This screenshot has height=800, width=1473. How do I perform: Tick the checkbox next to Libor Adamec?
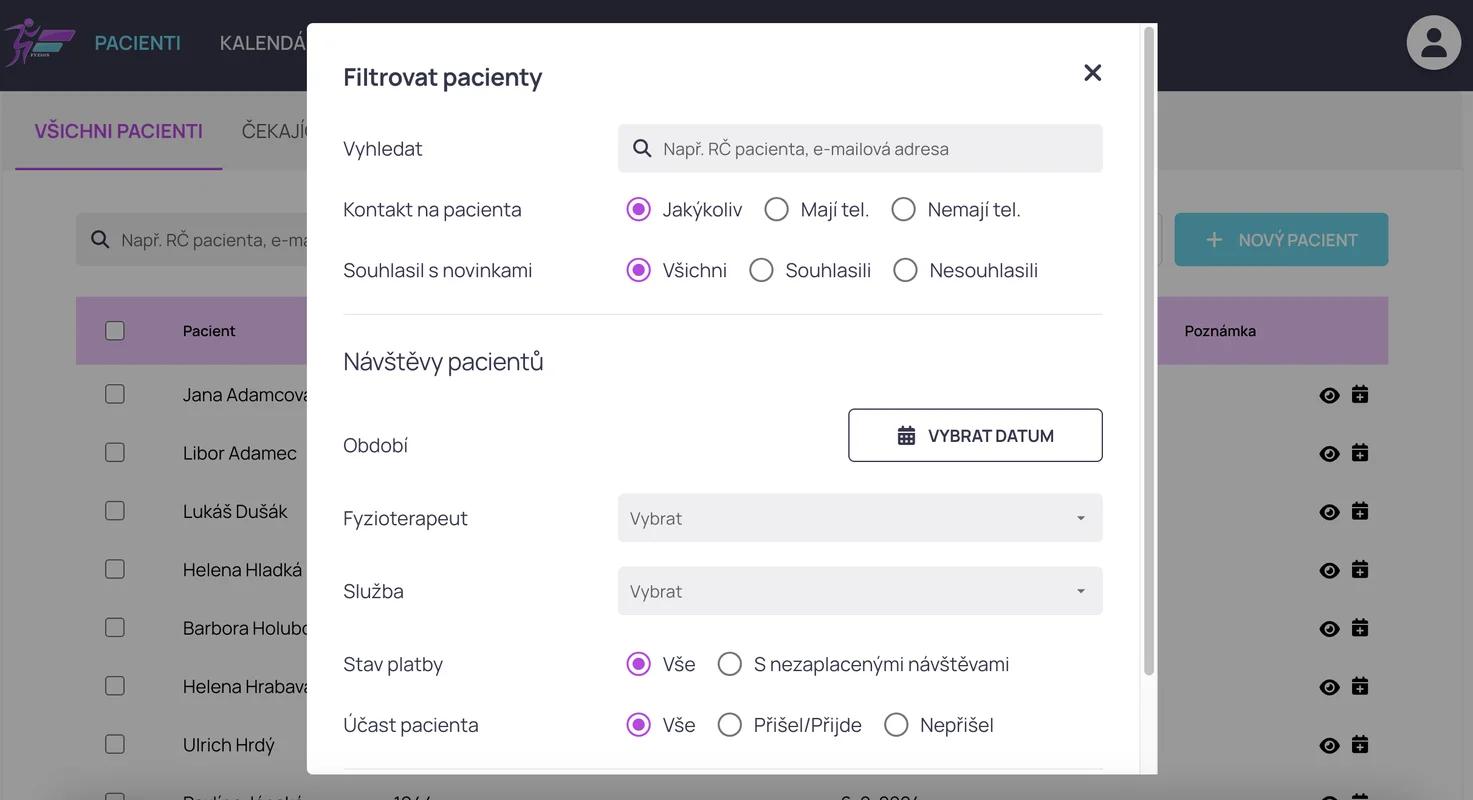click(115, 453)
